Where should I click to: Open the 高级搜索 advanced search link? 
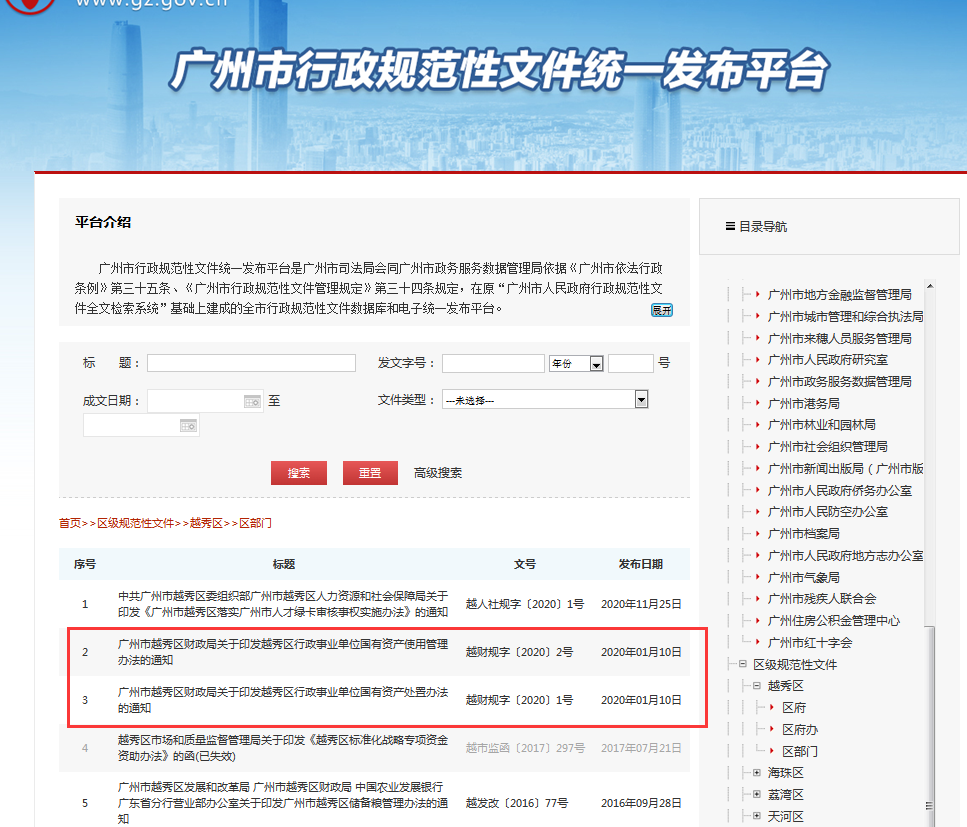point(438,473)
